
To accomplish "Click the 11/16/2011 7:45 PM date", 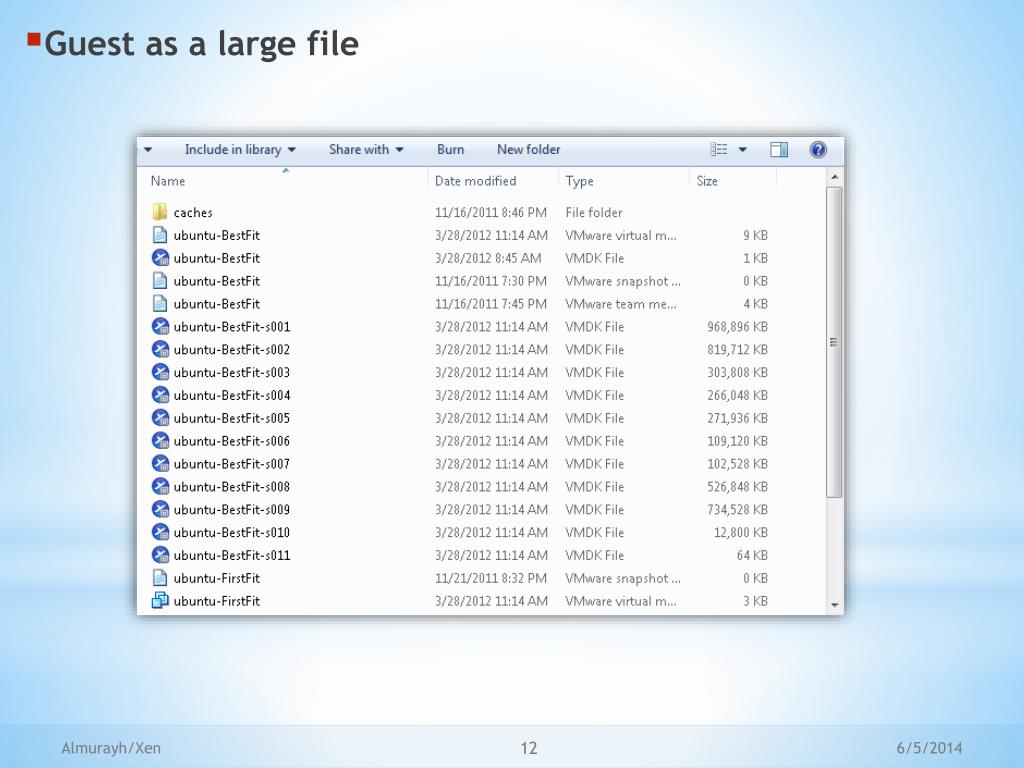I will tap(491, 304).
